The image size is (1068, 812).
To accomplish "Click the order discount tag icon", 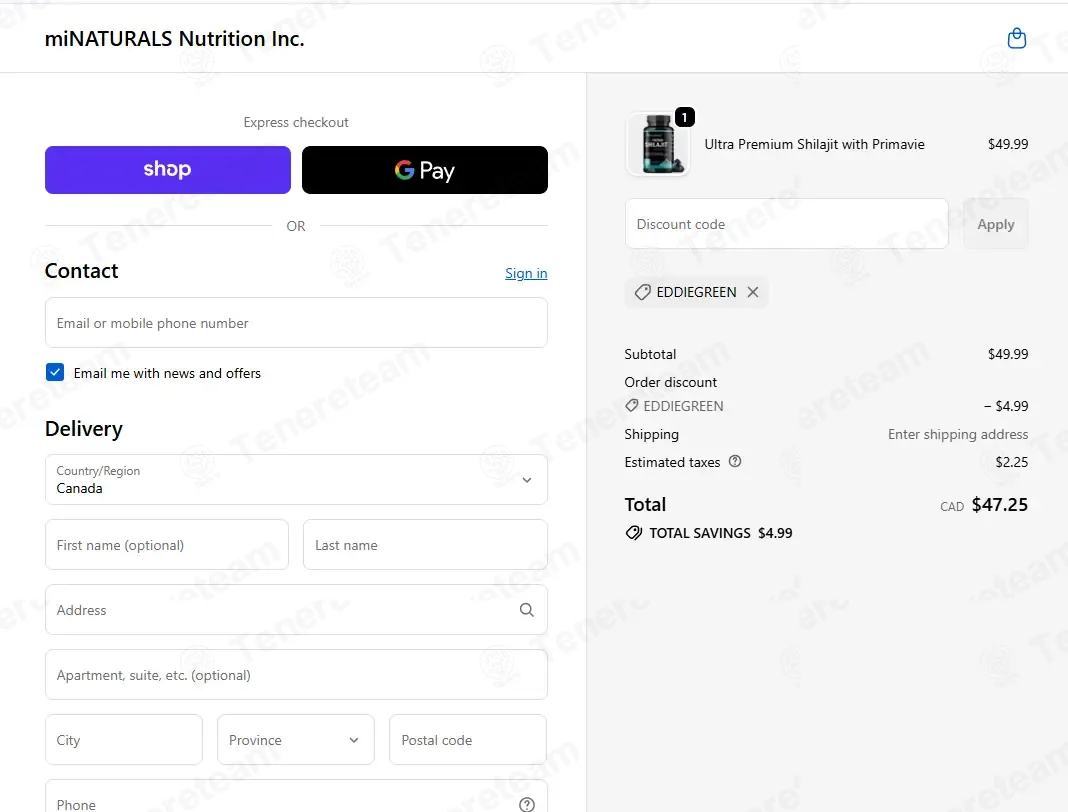I will click(632, 405).
